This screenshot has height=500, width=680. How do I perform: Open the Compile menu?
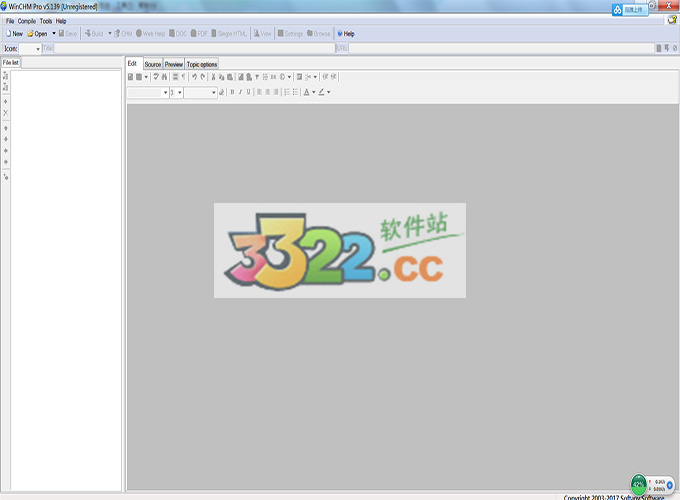[x=26, y=21]
